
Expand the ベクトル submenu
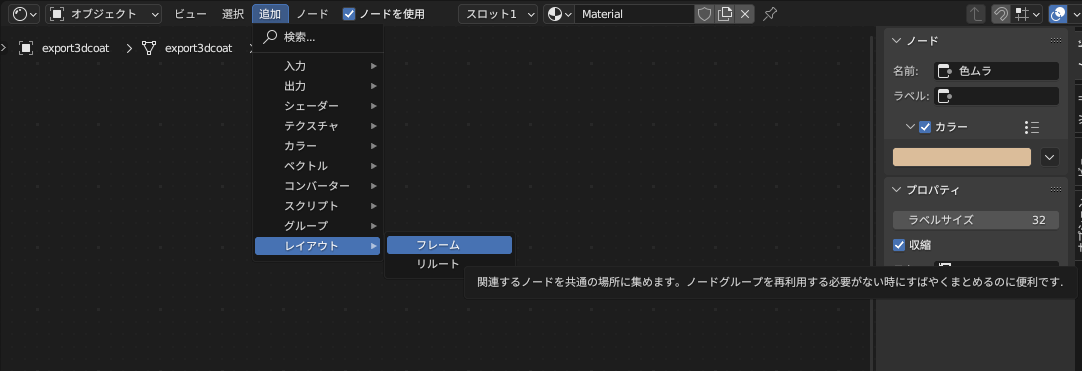click(317, 166)
